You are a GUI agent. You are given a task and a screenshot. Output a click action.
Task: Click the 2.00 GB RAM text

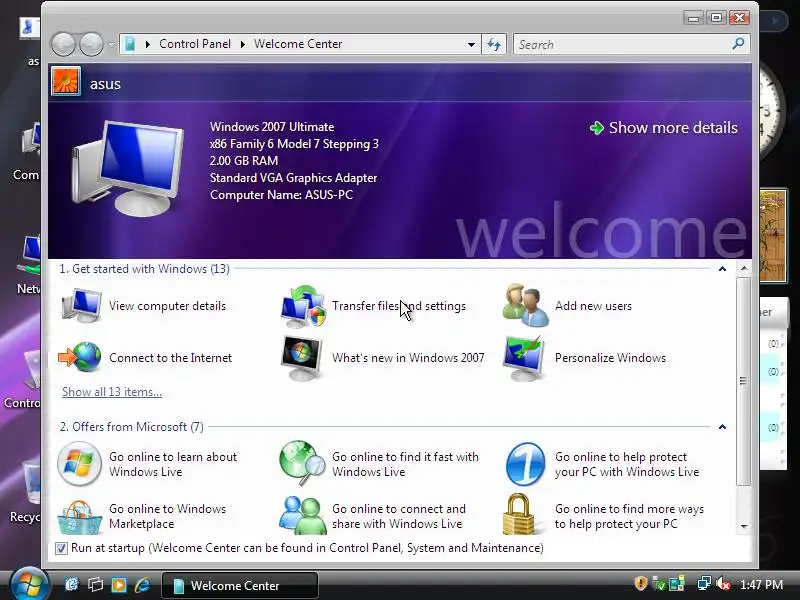244,161
